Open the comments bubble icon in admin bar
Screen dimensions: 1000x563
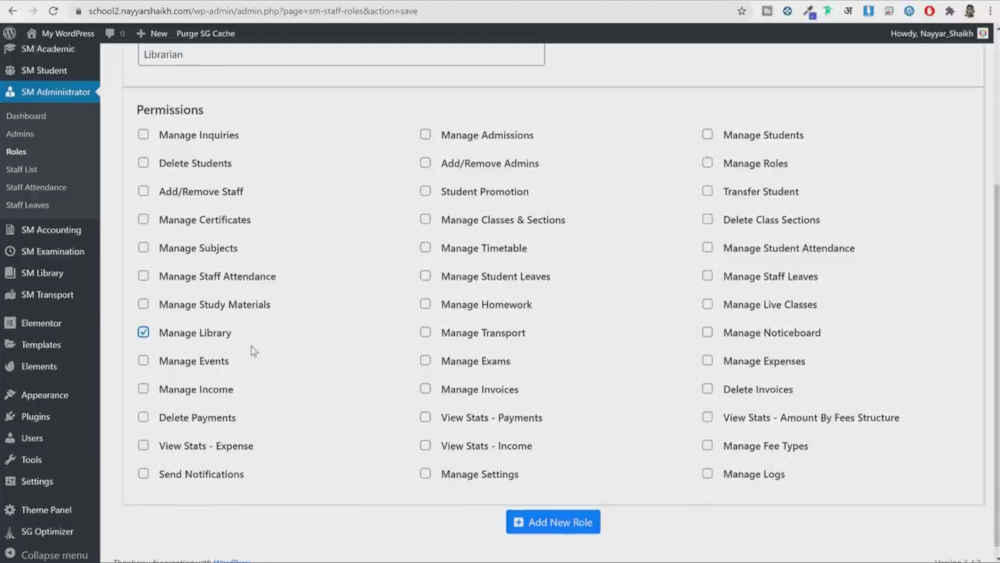tap(110, 33)
